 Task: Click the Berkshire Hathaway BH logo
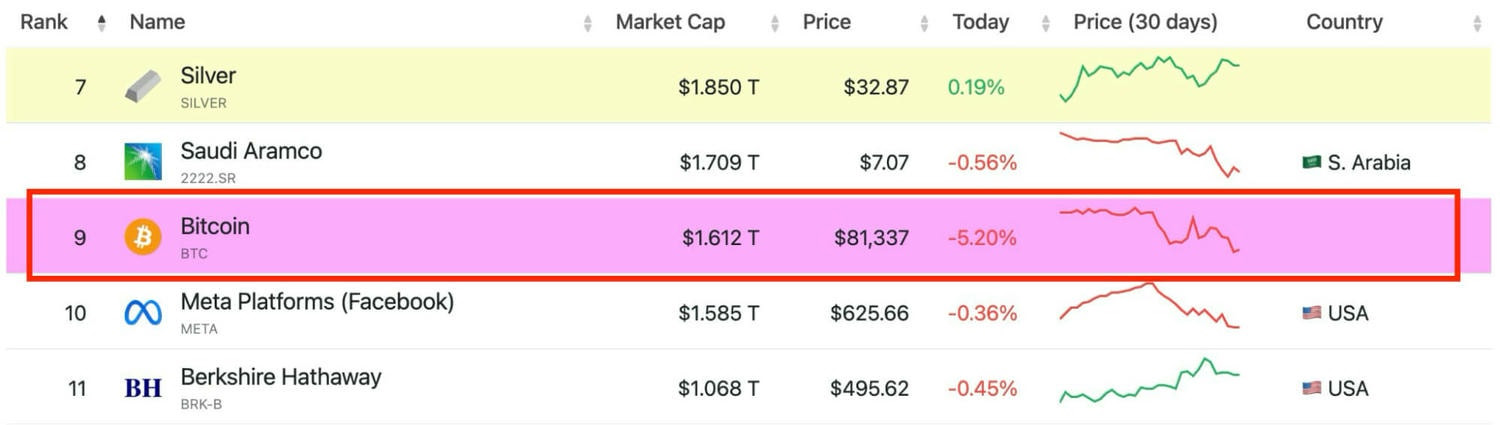click(x=143, y=388)
